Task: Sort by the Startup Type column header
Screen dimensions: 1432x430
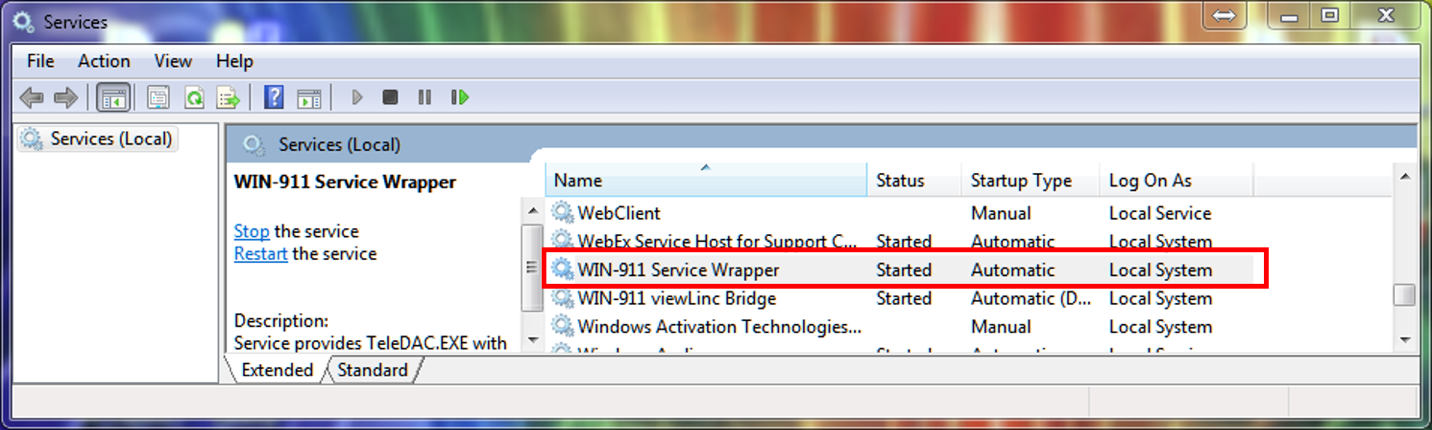Action: point(1030,181)
